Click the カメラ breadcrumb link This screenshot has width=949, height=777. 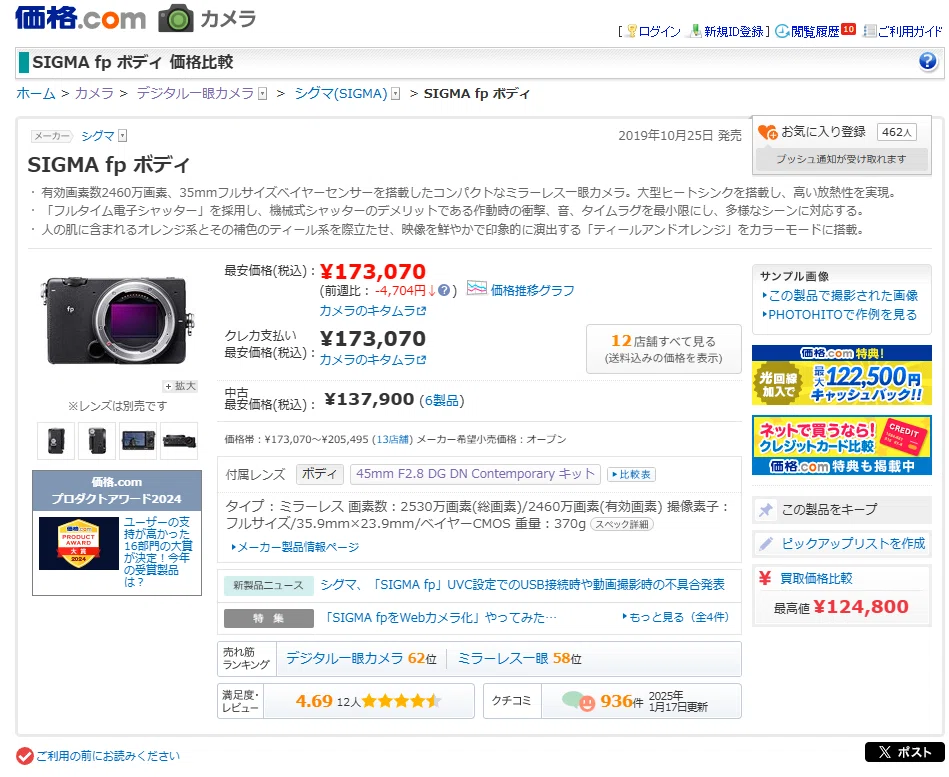pyautogui.click(x=94, y=94)
